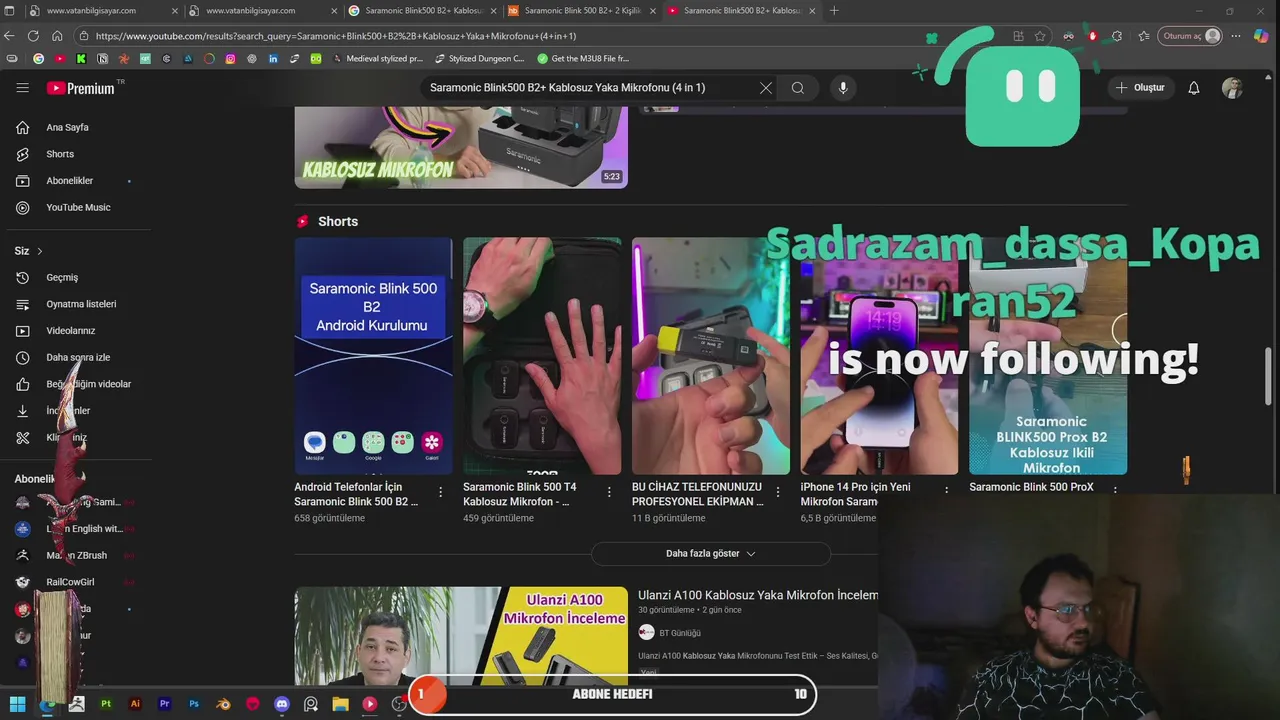Open the notifications bell
This screenshot has width=1280, height=720.
coord(1194,88)
